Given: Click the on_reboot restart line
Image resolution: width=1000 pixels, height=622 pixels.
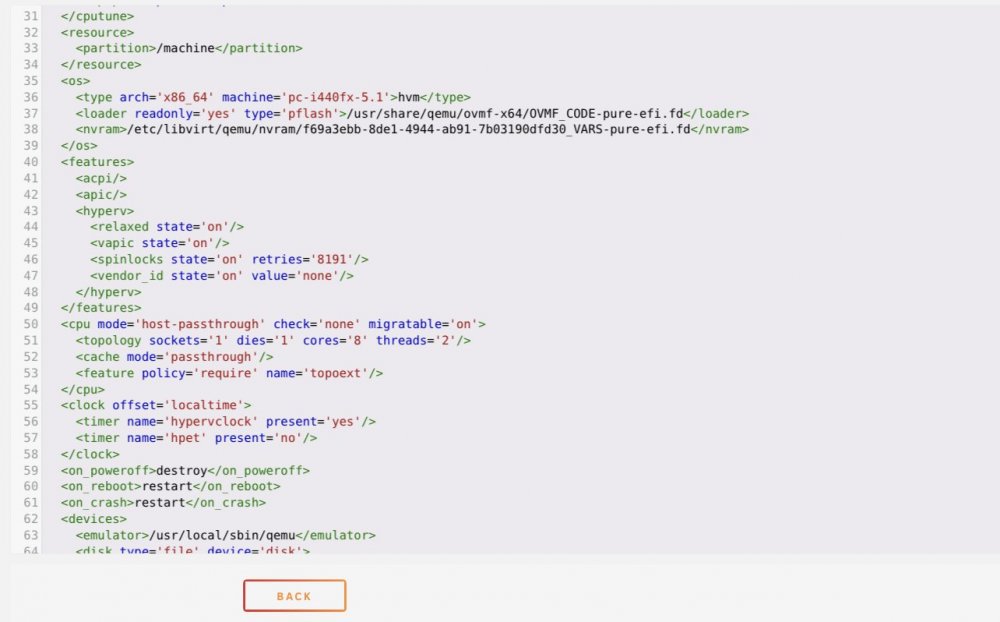Looking at the screenshot, I should pyautogui.click(x=170, y=486).
